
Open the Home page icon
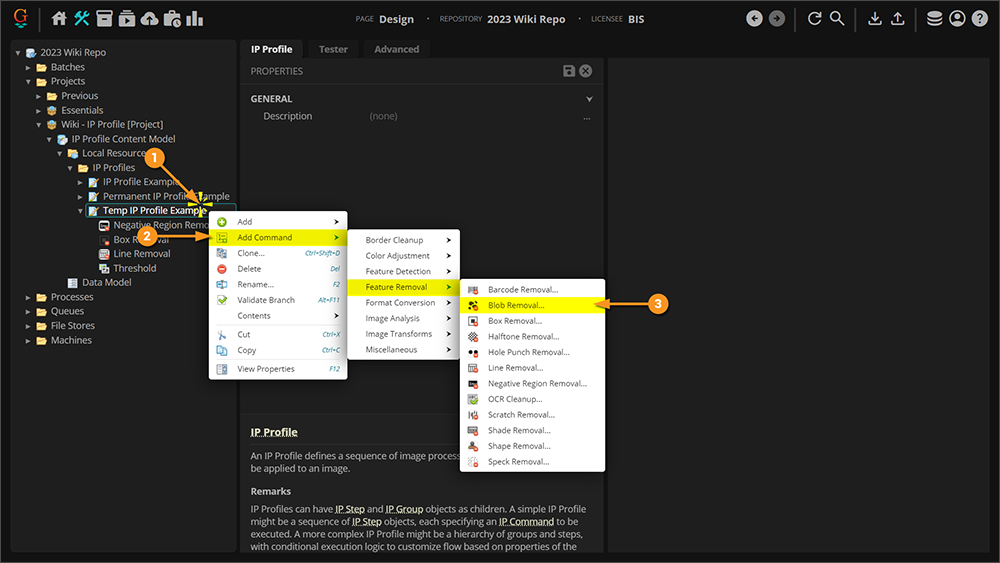click(59, 18)
